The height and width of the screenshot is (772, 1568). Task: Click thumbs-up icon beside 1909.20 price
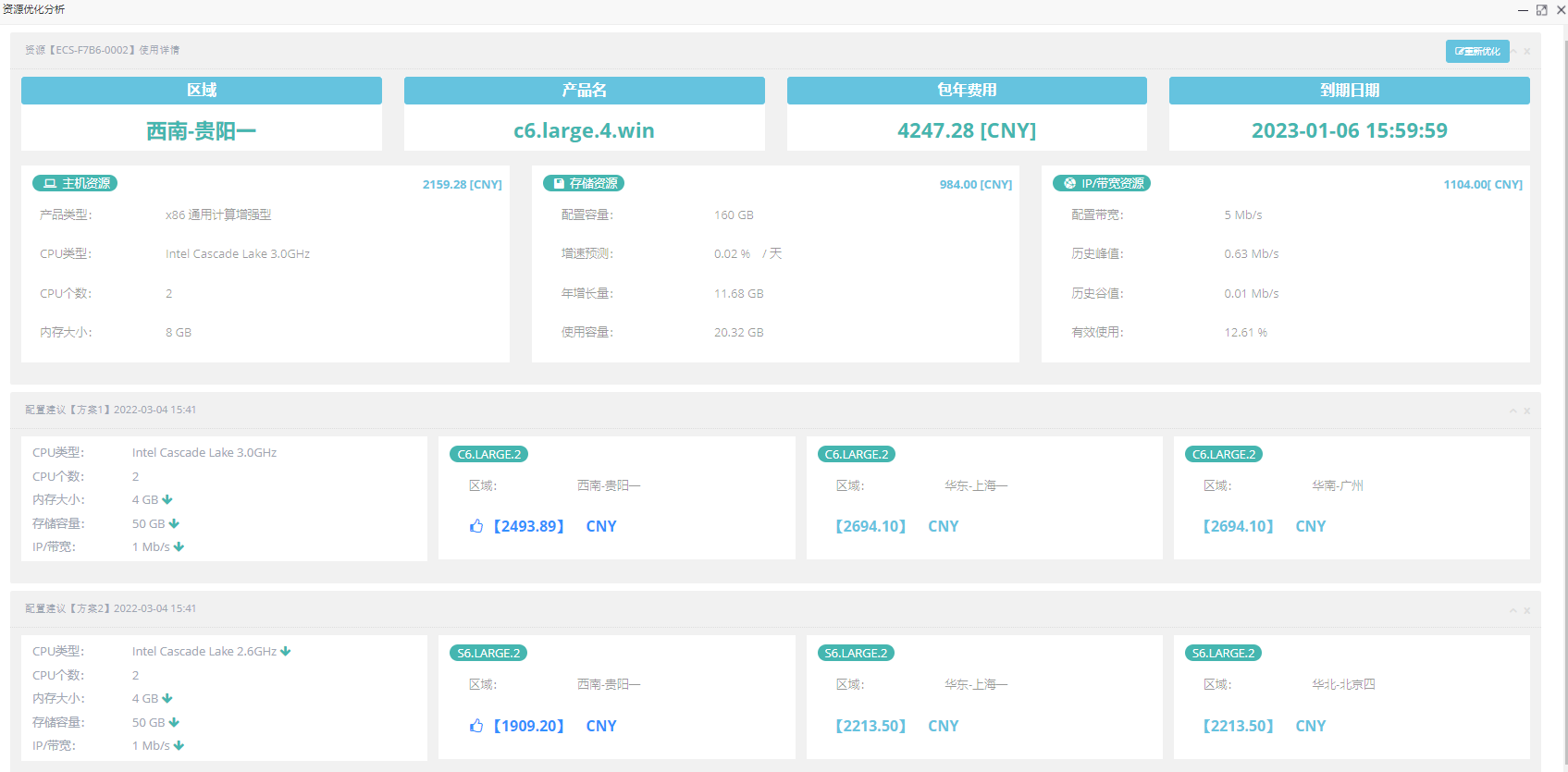[x=476, y=726]
